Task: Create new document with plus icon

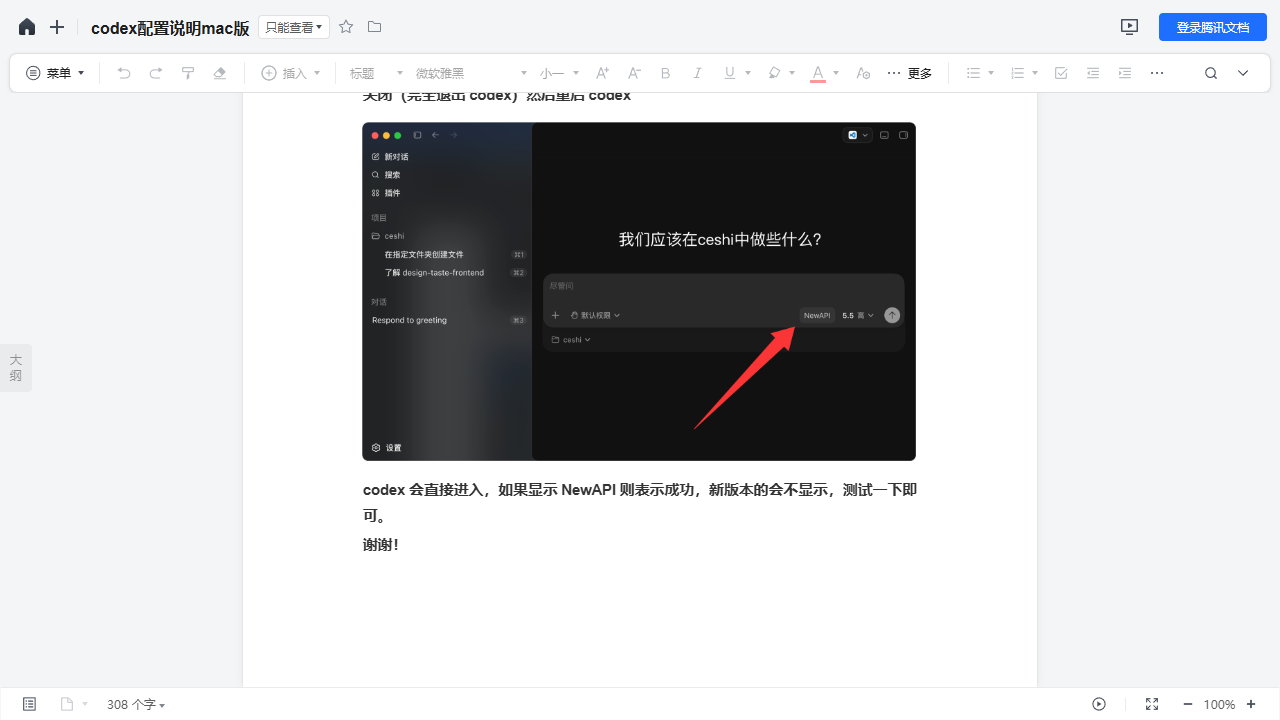Action: 57,27
